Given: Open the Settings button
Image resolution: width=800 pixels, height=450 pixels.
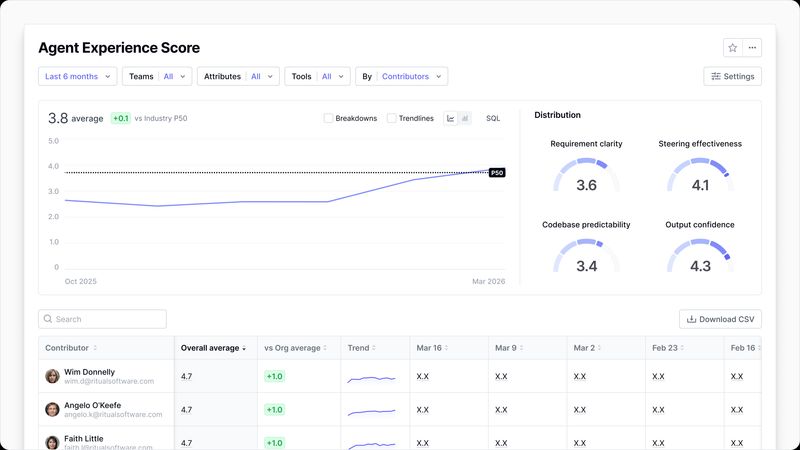Looking at the screenshot, I should 732,76.
